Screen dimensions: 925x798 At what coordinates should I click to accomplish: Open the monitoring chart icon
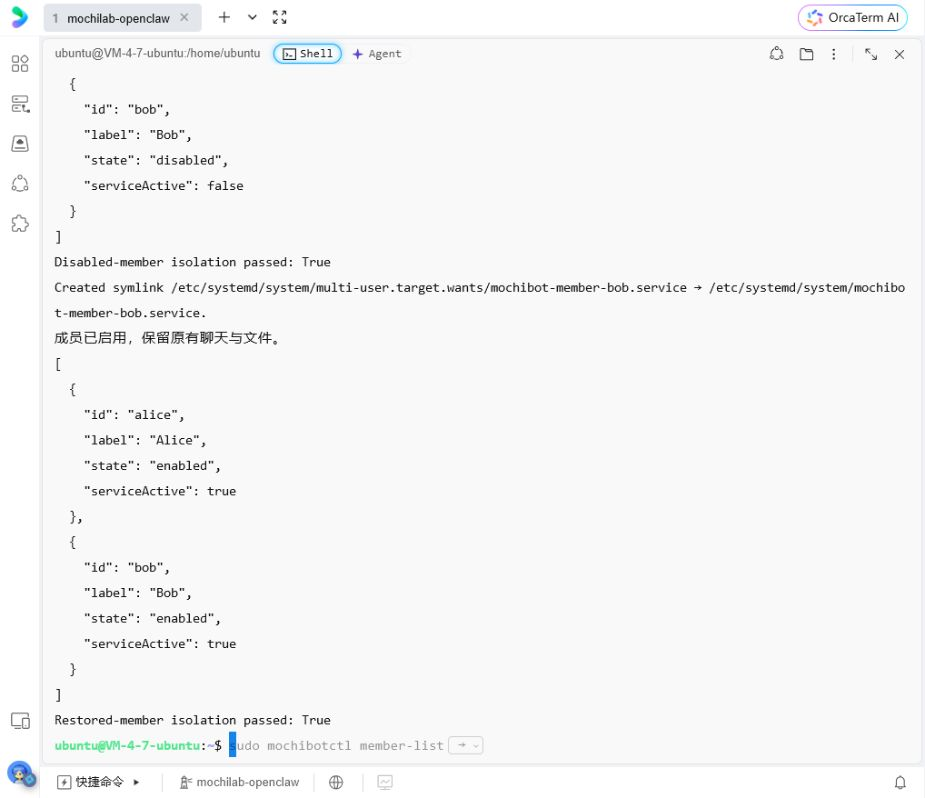[385, 782]
